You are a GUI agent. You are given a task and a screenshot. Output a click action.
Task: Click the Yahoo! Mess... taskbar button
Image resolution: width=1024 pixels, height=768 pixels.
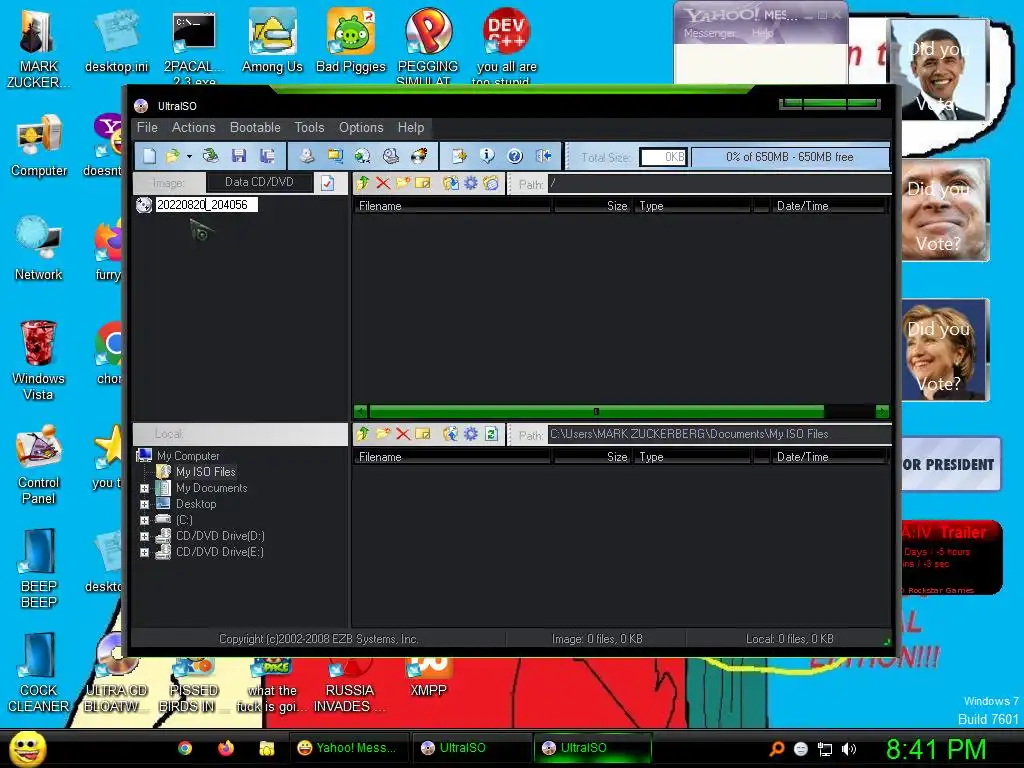pyautogui.click(x=347, y=748)
